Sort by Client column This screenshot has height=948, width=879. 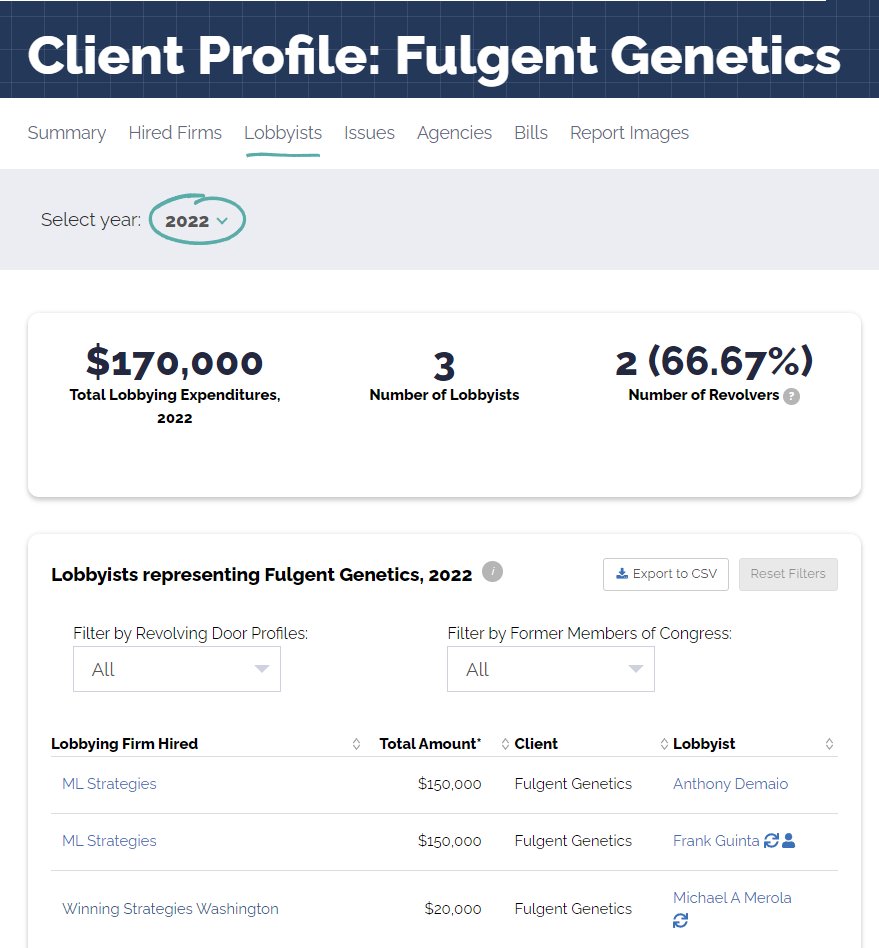[664, 744]
